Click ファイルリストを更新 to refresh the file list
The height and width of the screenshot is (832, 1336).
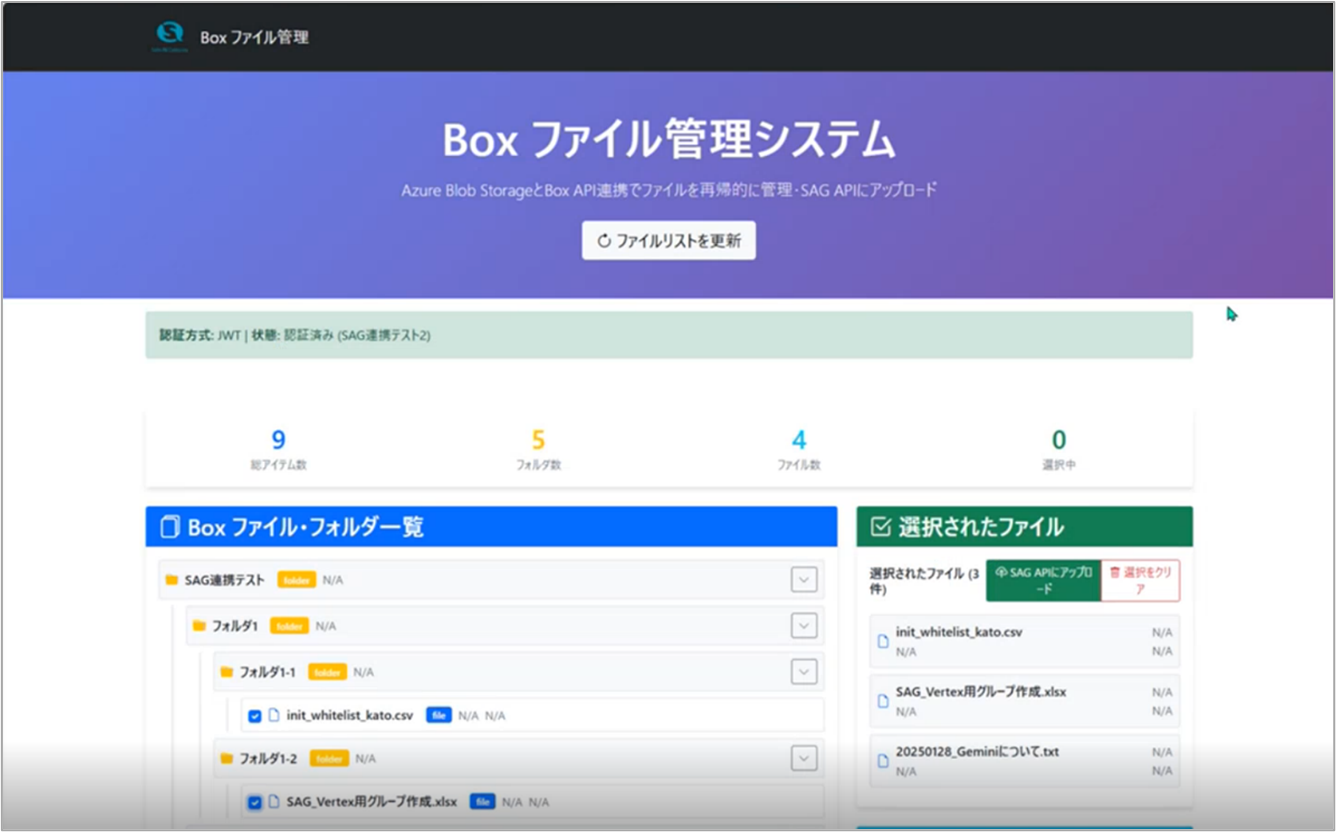pyautogui.click(x=667, y=240)
